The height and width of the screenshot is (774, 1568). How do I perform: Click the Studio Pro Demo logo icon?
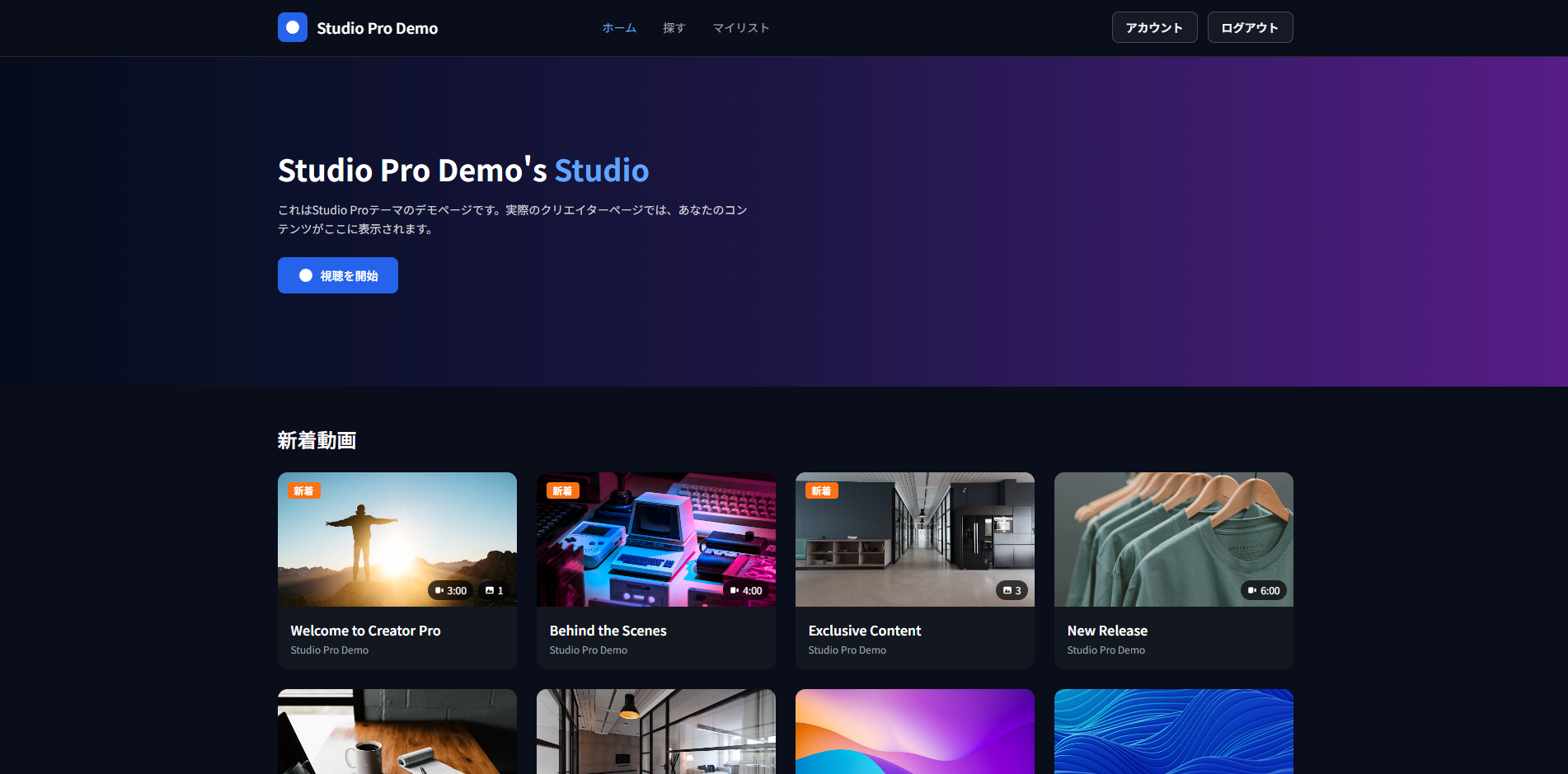click(x=293, y=27)
